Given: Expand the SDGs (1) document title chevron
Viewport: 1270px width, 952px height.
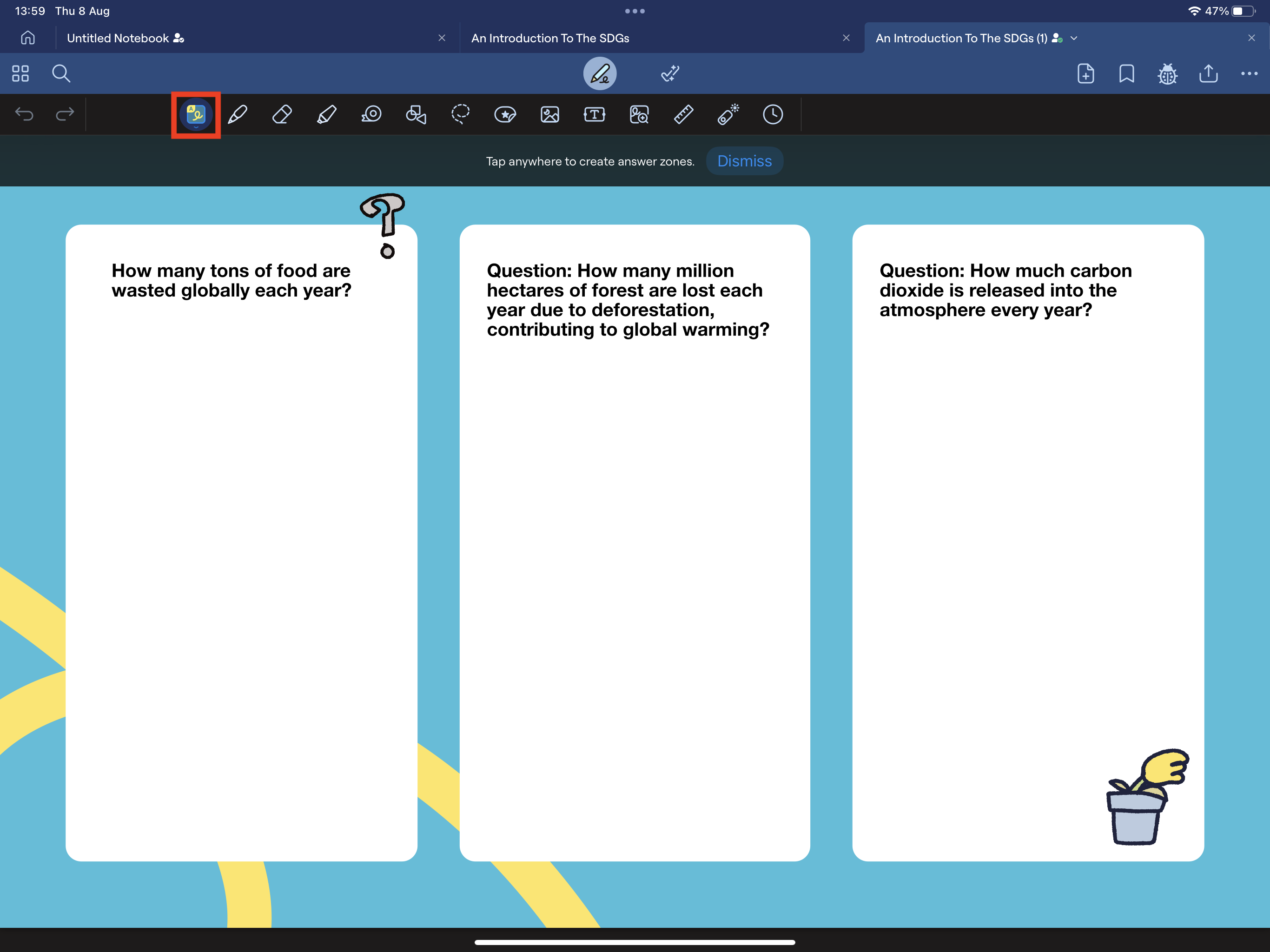Looking at the screenshot, I should pos(1074,39).
